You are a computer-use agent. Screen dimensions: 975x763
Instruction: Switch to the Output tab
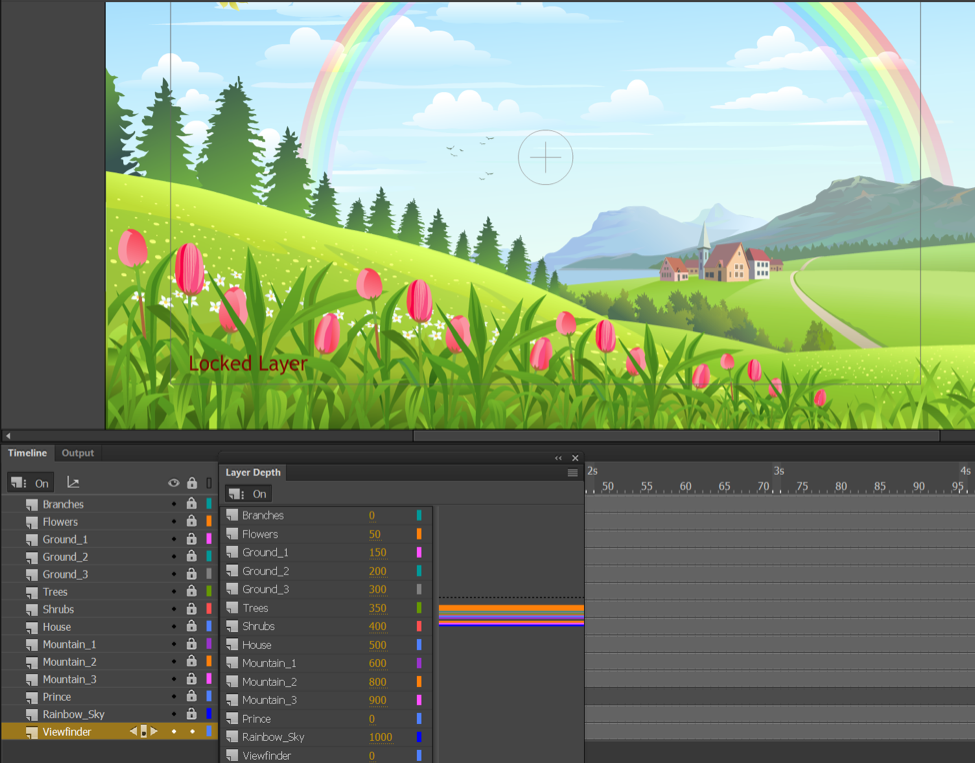click(x=77, y=453)
